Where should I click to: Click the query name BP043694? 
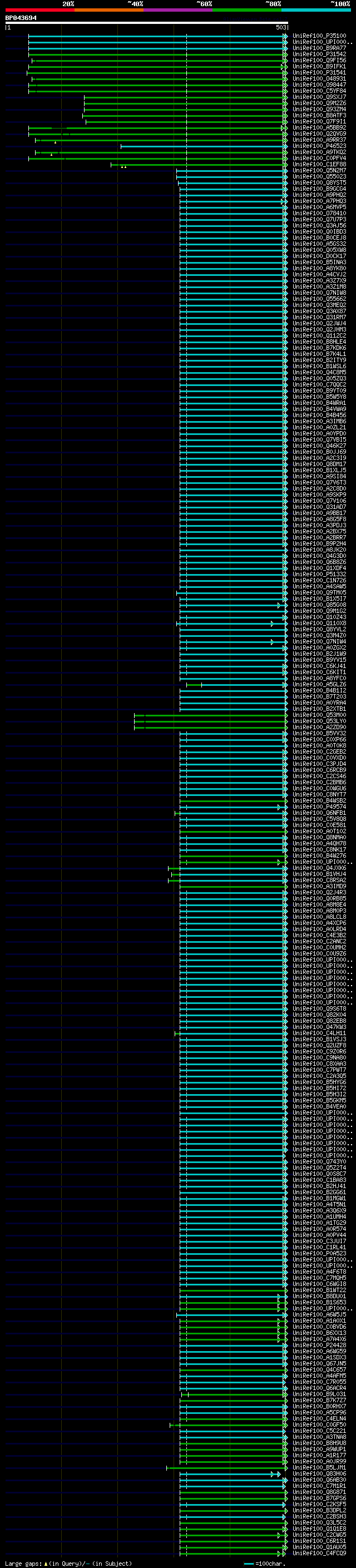(x=21, y=18)
